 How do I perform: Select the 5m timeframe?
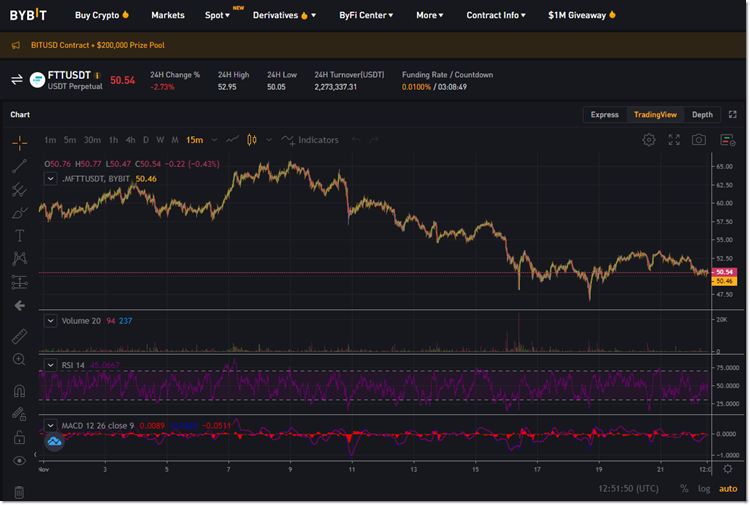point(70,140)
